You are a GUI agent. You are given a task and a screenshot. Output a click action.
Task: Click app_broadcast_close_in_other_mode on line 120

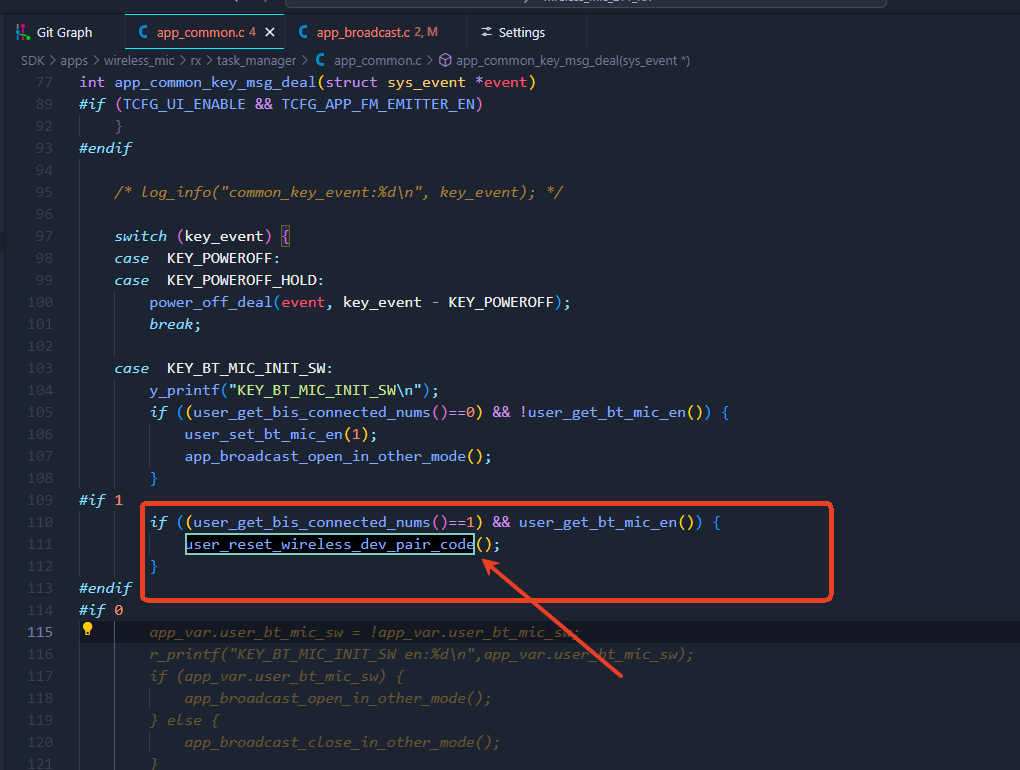click(329, 742)
